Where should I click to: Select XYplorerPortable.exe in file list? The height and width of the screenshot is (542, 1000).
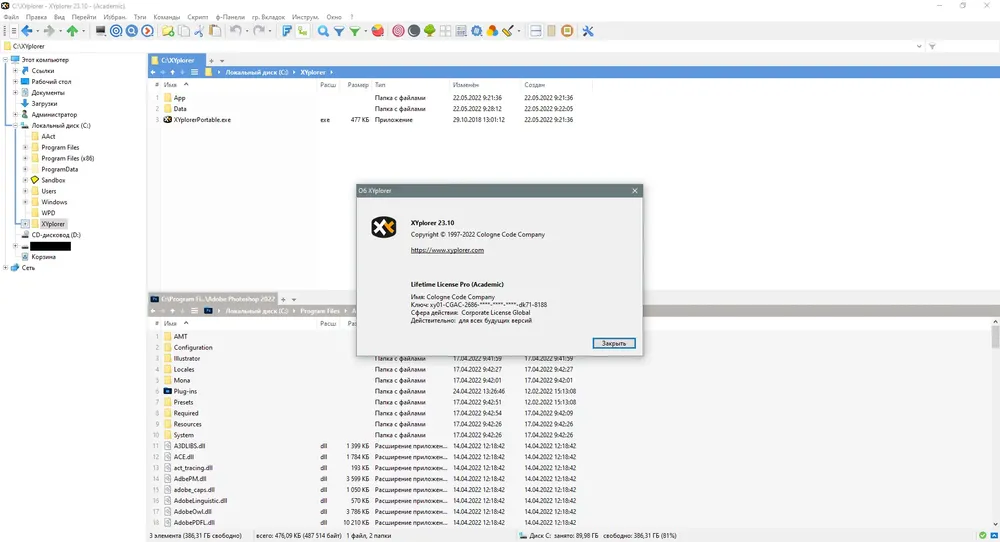click(202, 119)
